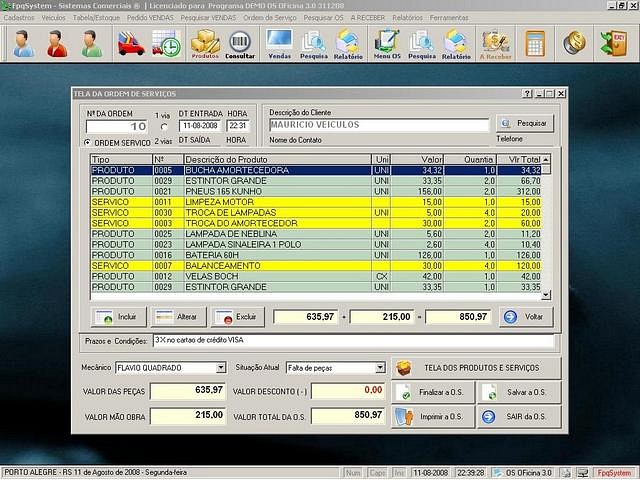Click the exit door icon
This screenshot has width=640, height=480.
613,42
